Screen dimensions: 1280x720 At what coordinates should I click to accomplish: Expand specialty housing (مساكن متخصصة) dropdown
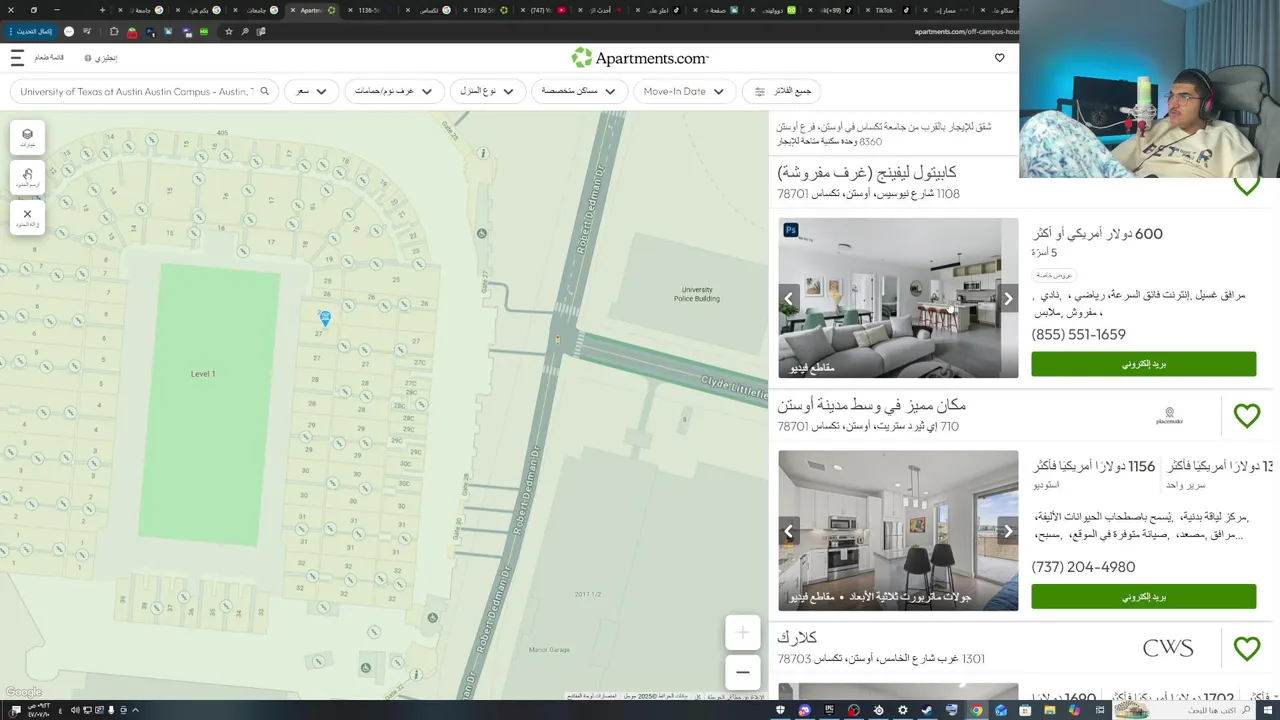coord(579,91)
